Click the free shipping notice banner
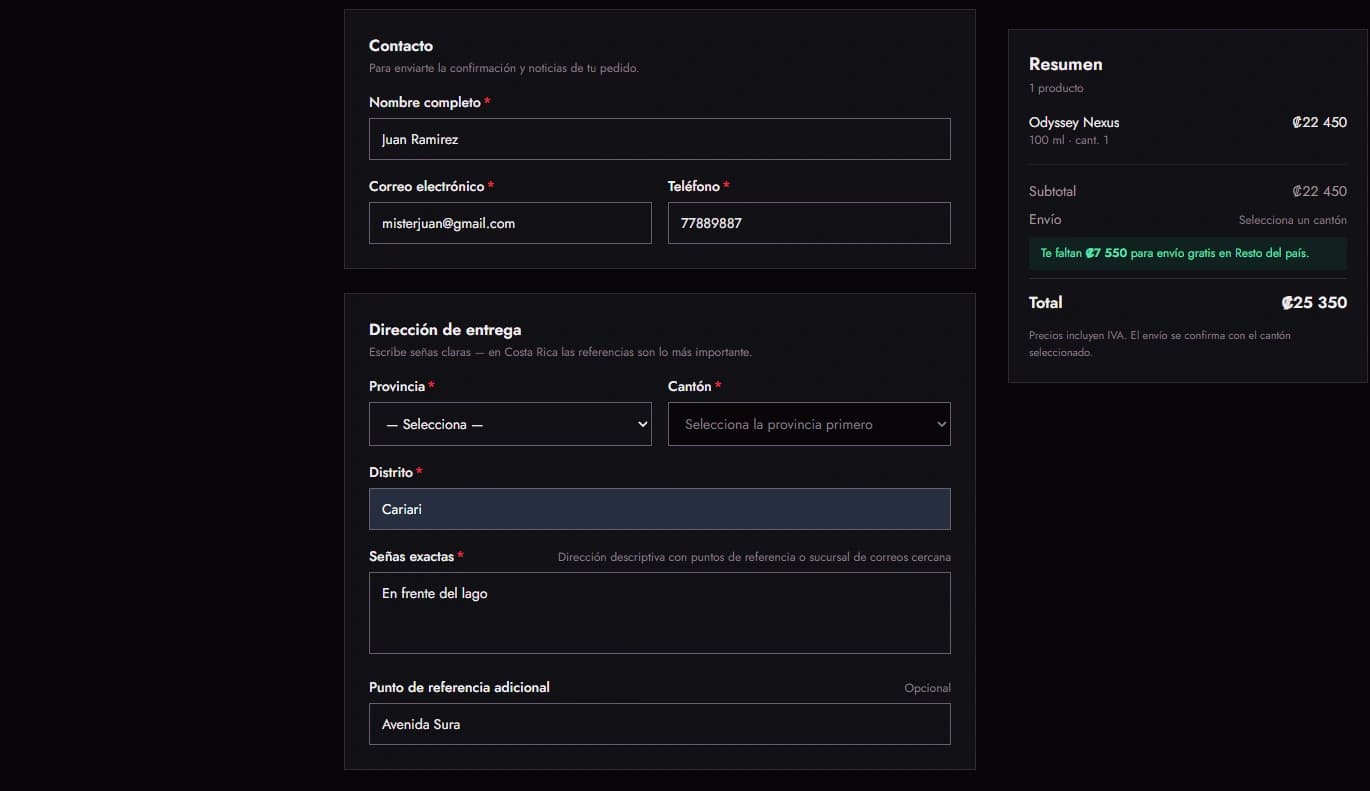 tap(1188, 253)
